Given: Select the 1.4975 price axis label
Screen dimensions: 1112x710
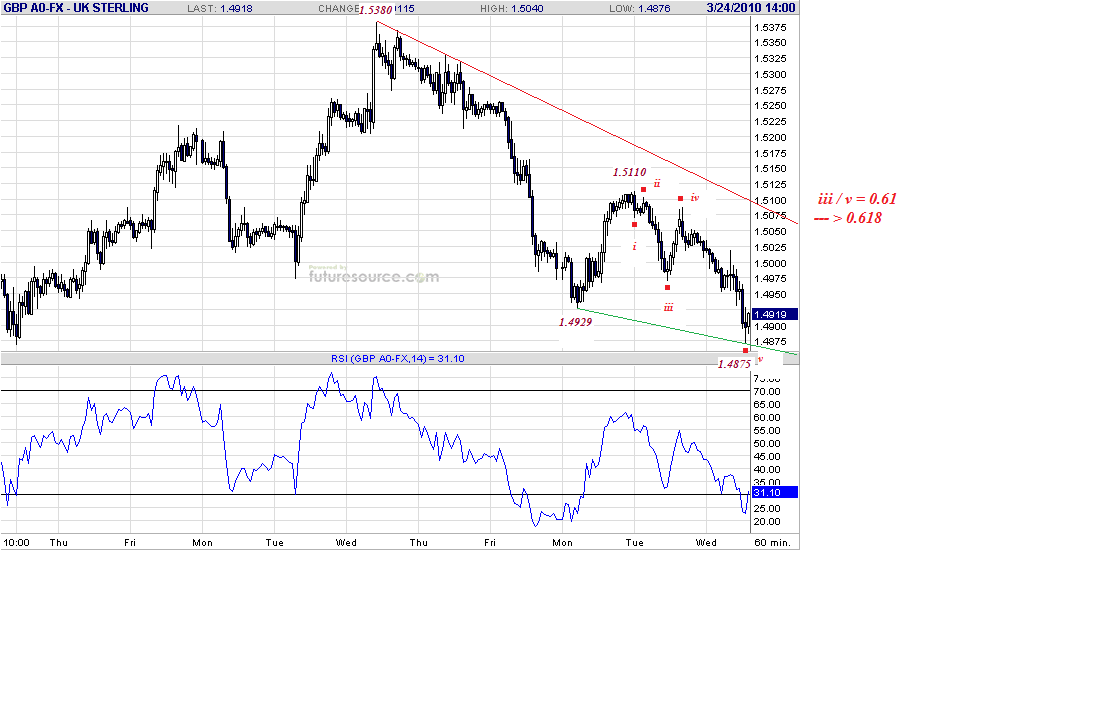Looking at the screenshot, I should 770,279.
